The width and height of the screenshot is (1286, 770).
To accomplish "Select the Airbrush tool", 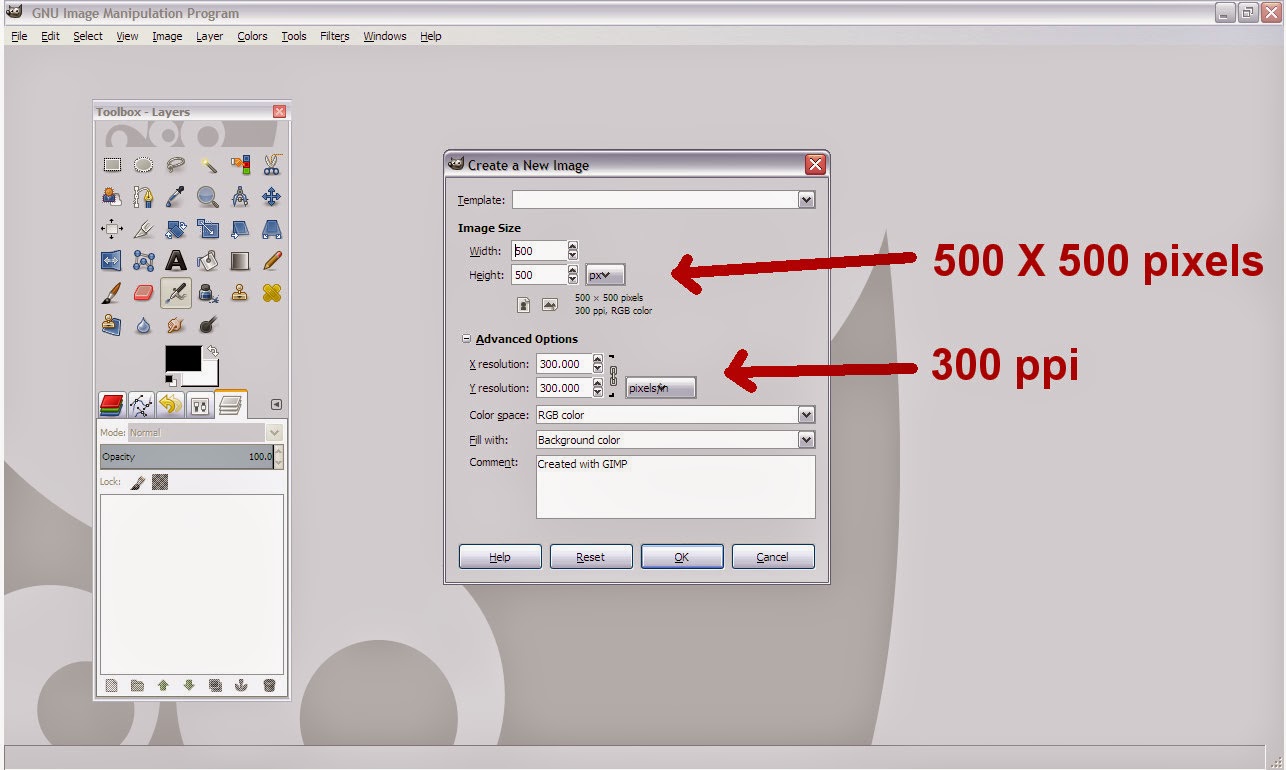I will pos(176,293).
